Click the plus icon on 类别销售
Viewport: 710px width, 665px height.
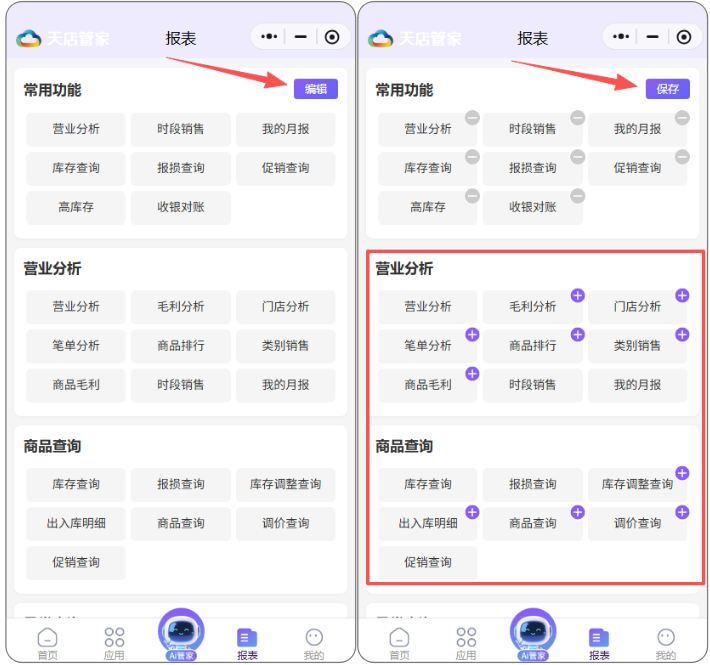coord(682,334)
